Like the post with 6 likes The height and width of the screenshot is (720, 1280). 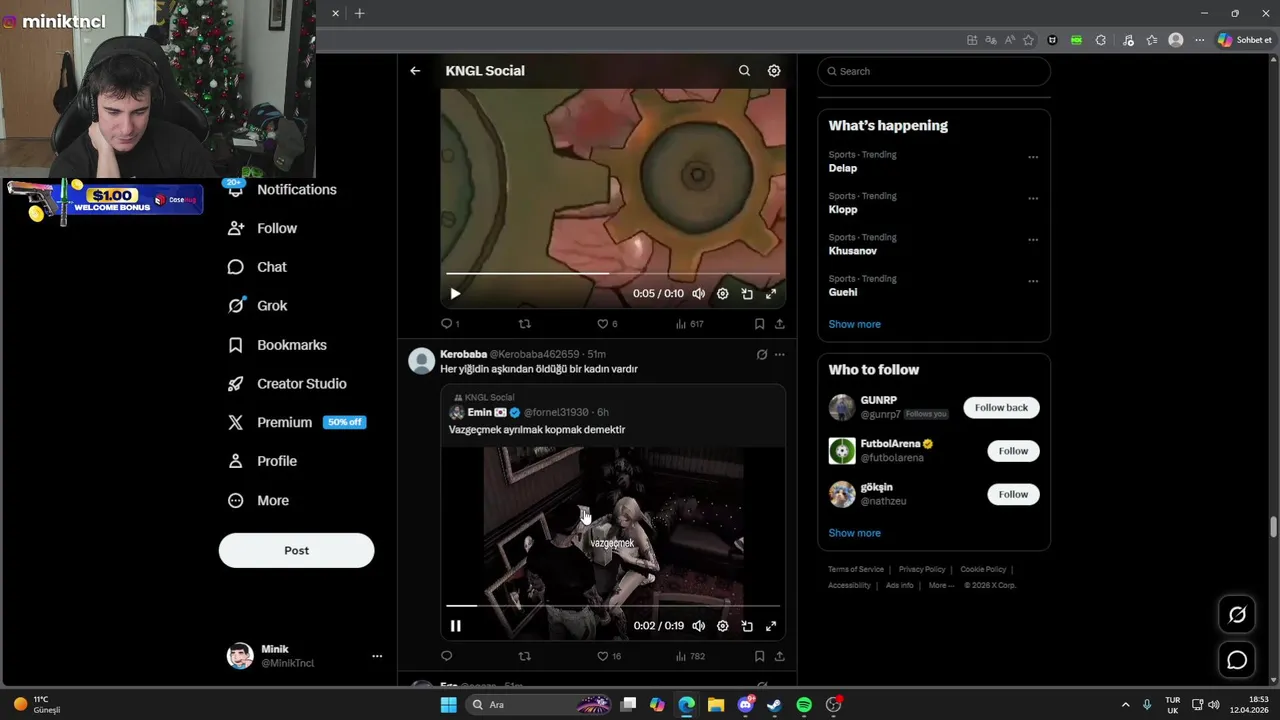(607, 324)
